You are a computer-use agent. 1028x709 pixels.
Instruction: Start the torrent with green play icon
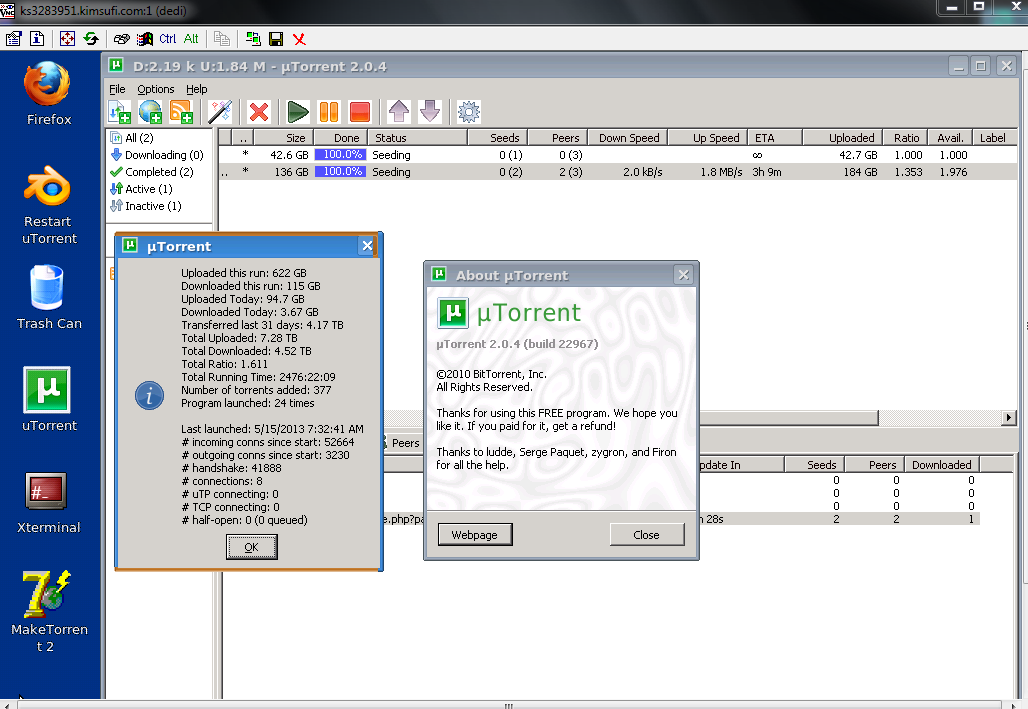(x=298, y=112)
